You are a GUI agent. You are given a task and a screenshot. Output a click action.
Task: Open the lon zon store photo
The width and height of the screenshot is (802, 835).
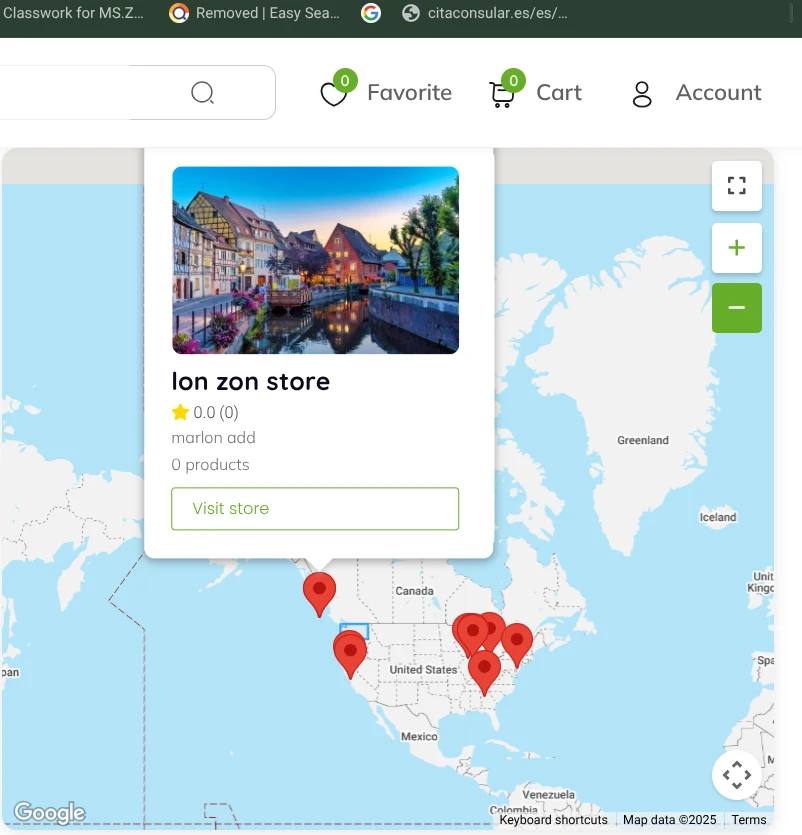coord(315,260)
